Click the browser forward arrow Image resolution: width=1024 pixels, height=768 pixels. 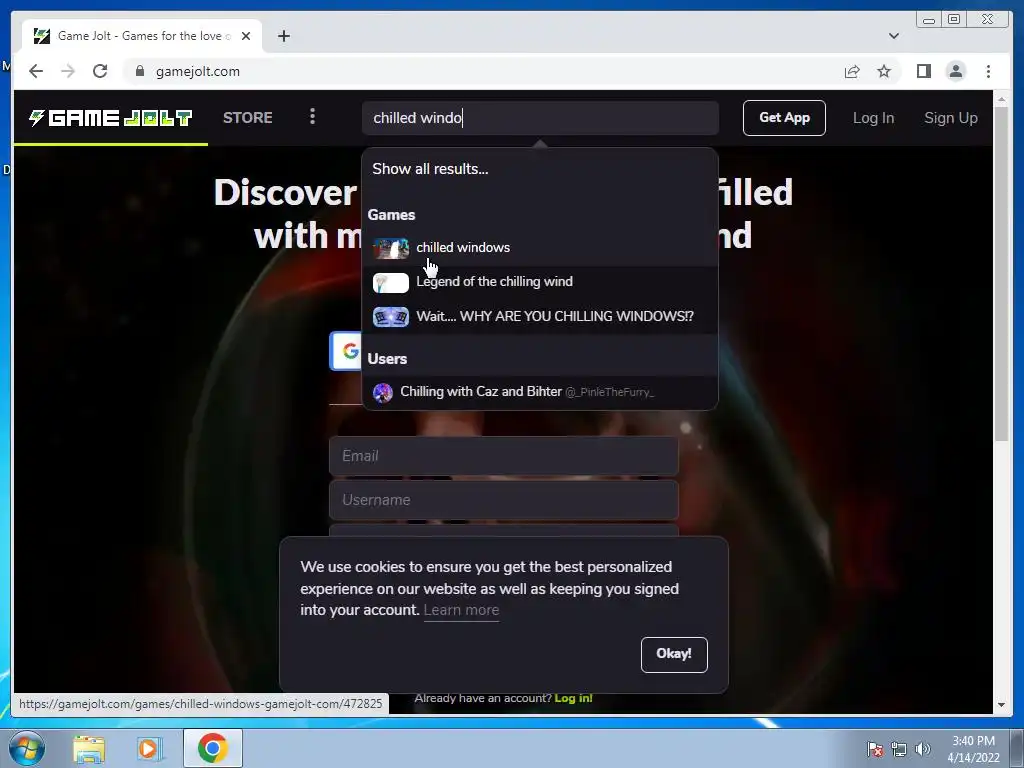click(x=68, y=71)
